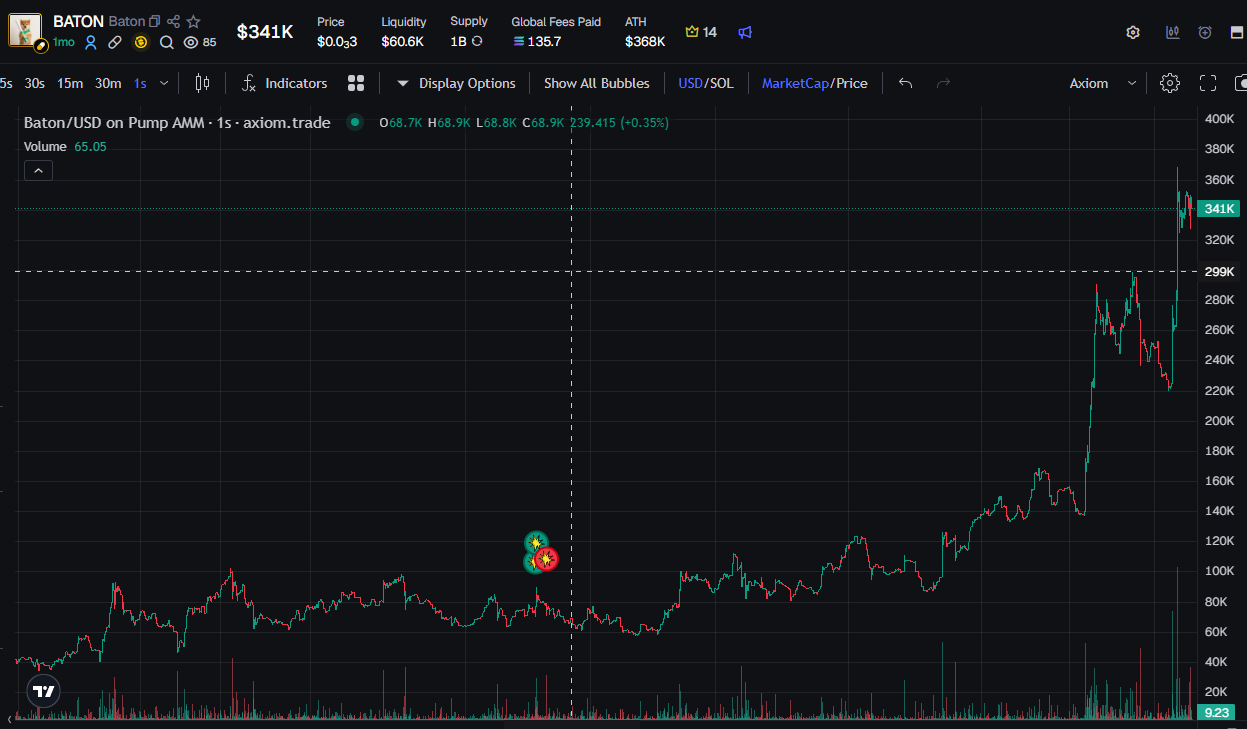Switch chart currency to USD
The height and width of the screenshot is (729, 1247).
click(x=690, y=83)
